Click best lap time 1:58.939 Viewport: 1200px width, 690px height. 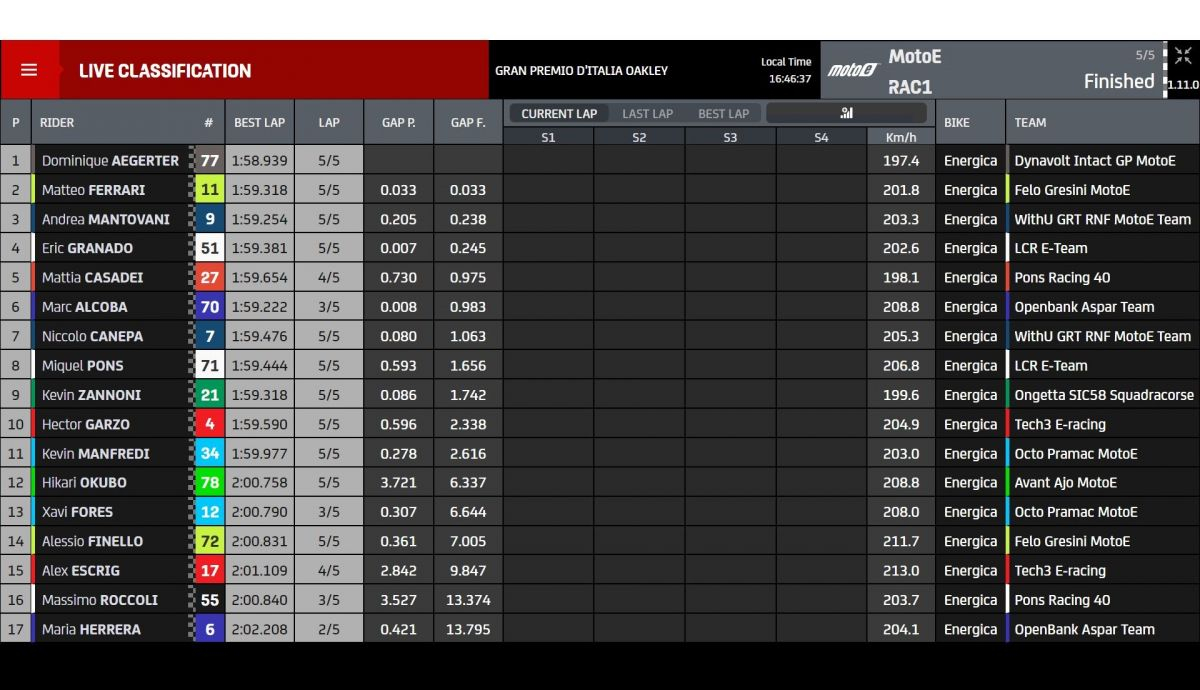coord(259,160)
